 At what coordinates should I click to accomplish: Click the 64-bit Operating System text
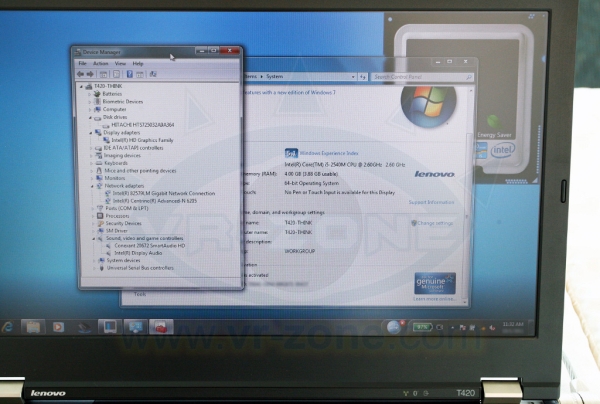point(311,183)
